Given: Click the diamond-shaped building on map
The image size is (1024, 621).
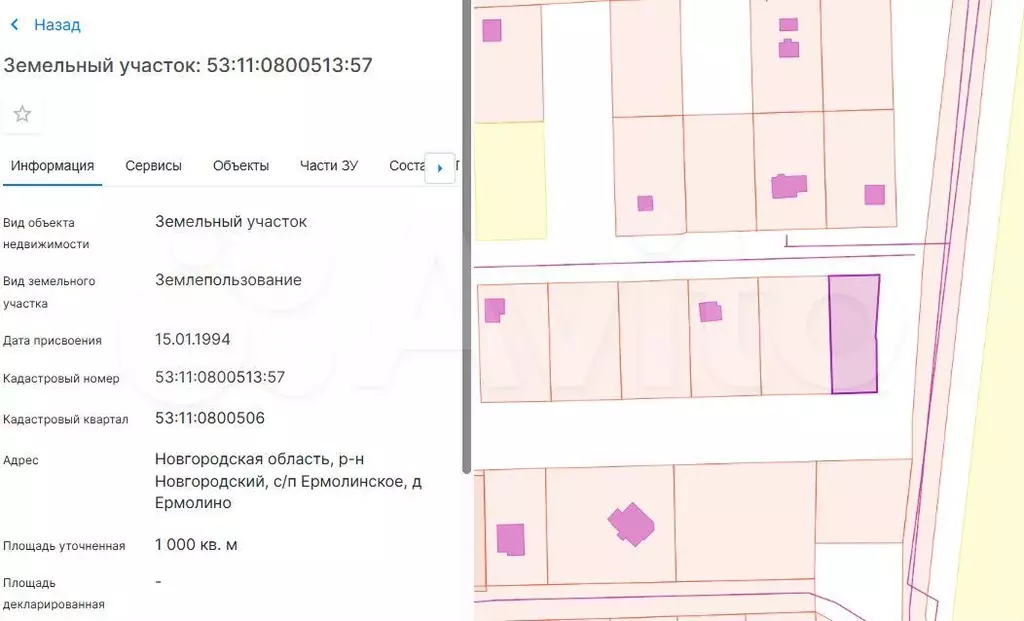Looking at the screenshot, I should 631,524.
